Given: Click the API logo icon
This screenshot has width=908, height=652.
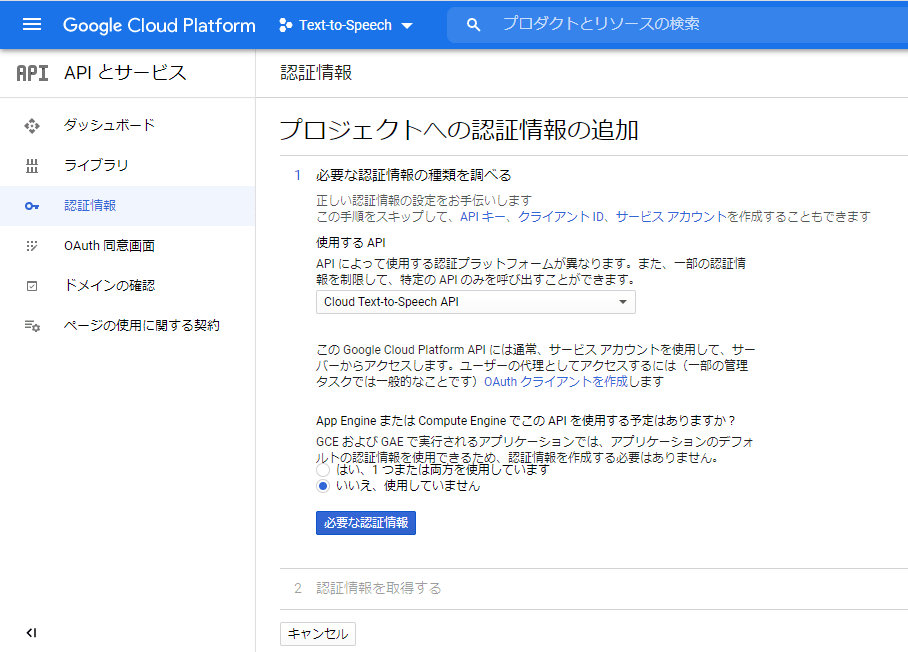Looking at the screenshot, I should click(x=32, y=73).
